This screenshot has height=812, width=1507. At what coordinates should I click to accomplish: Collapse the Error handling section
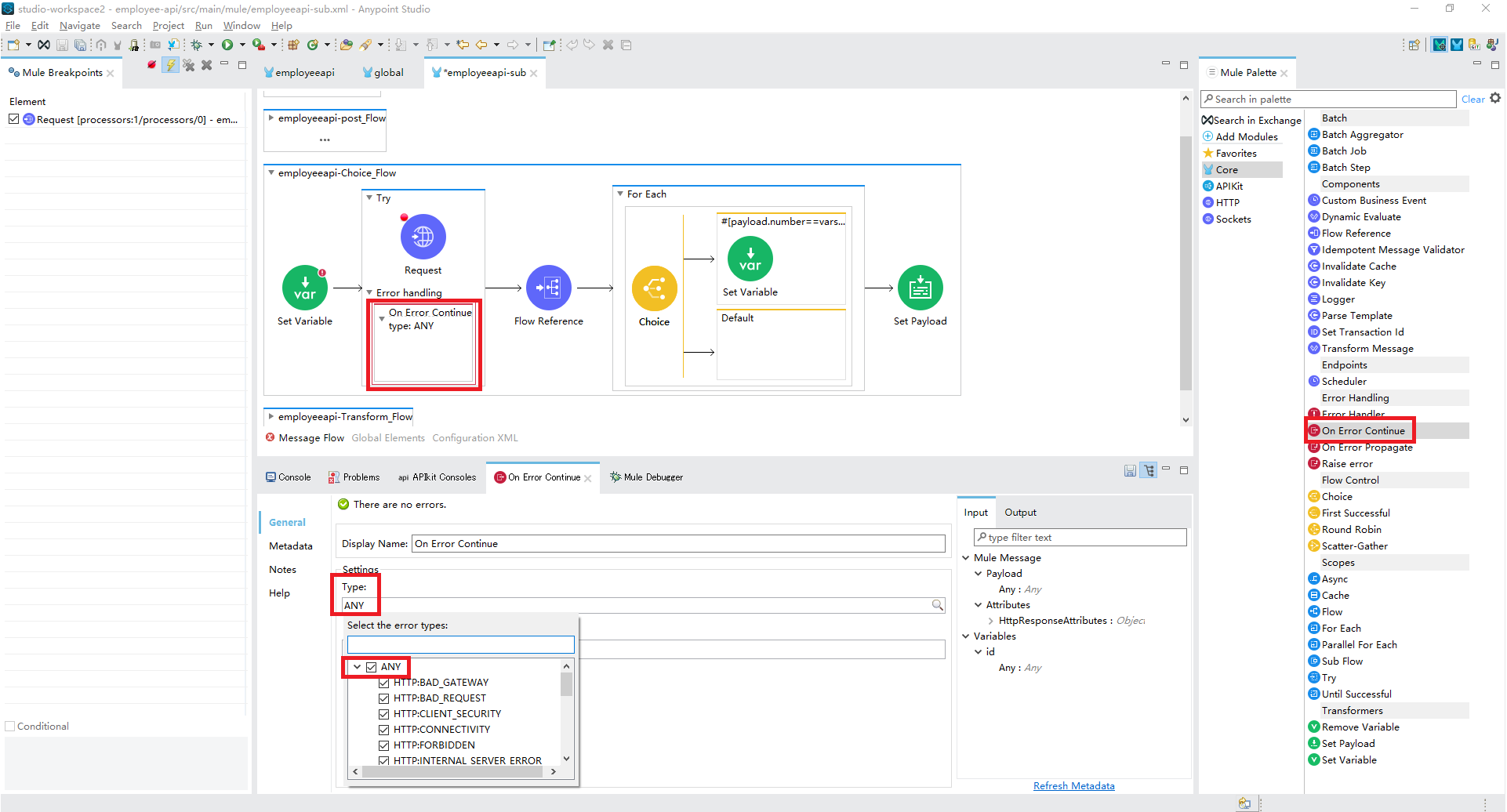[x=369, y=293]
